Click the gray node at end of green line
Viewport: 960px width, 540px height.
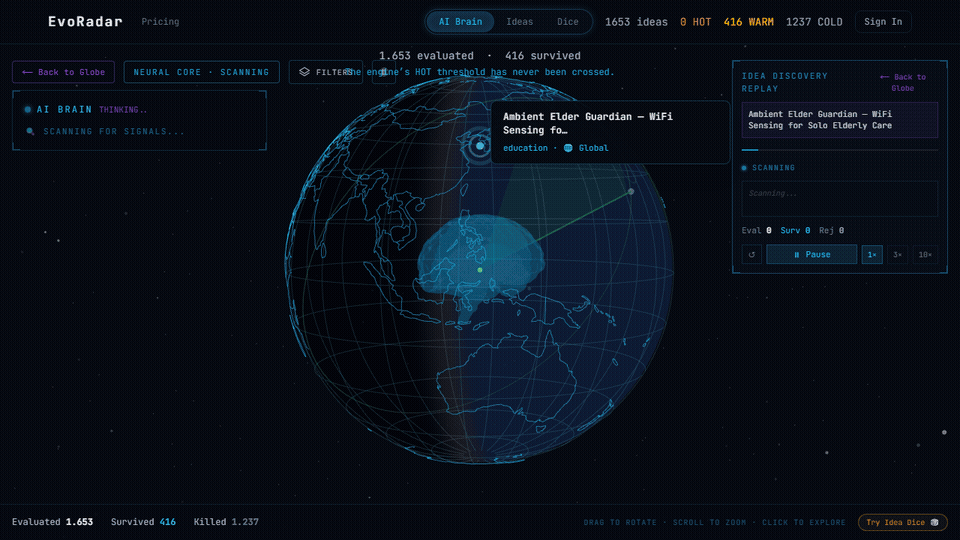(x=631, y=191)
